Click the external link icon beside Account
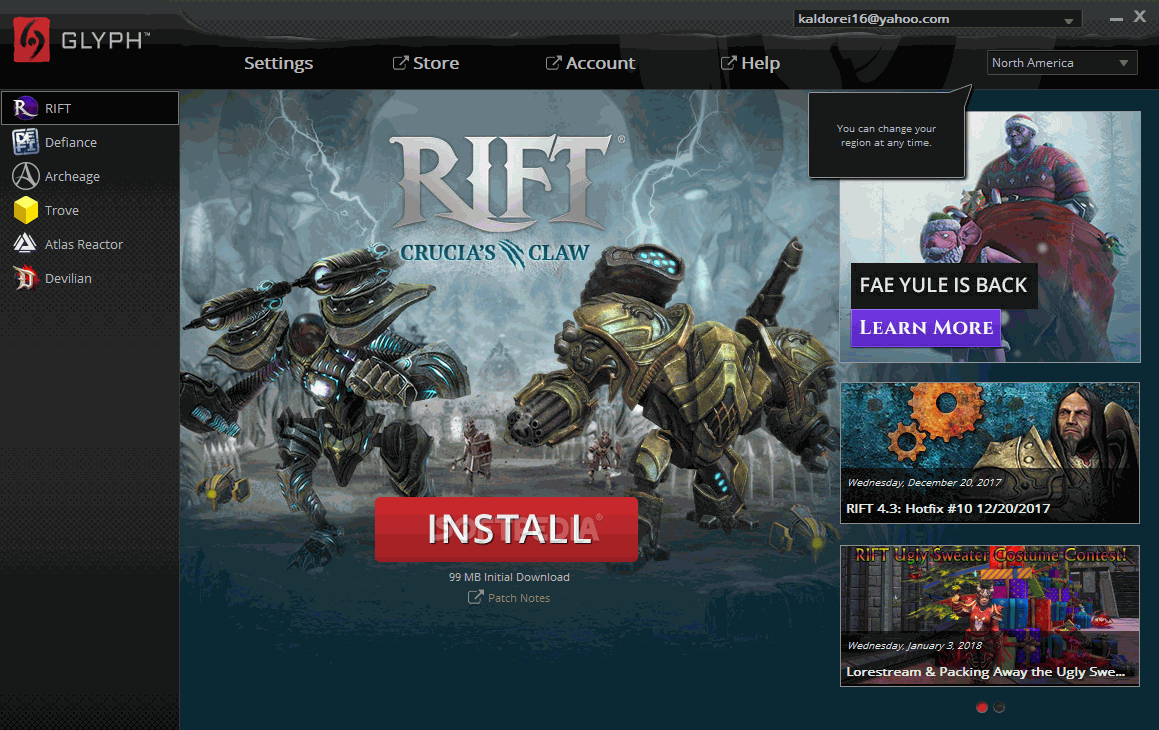This screenshot has height=730, width=1159. click(553, 63)
